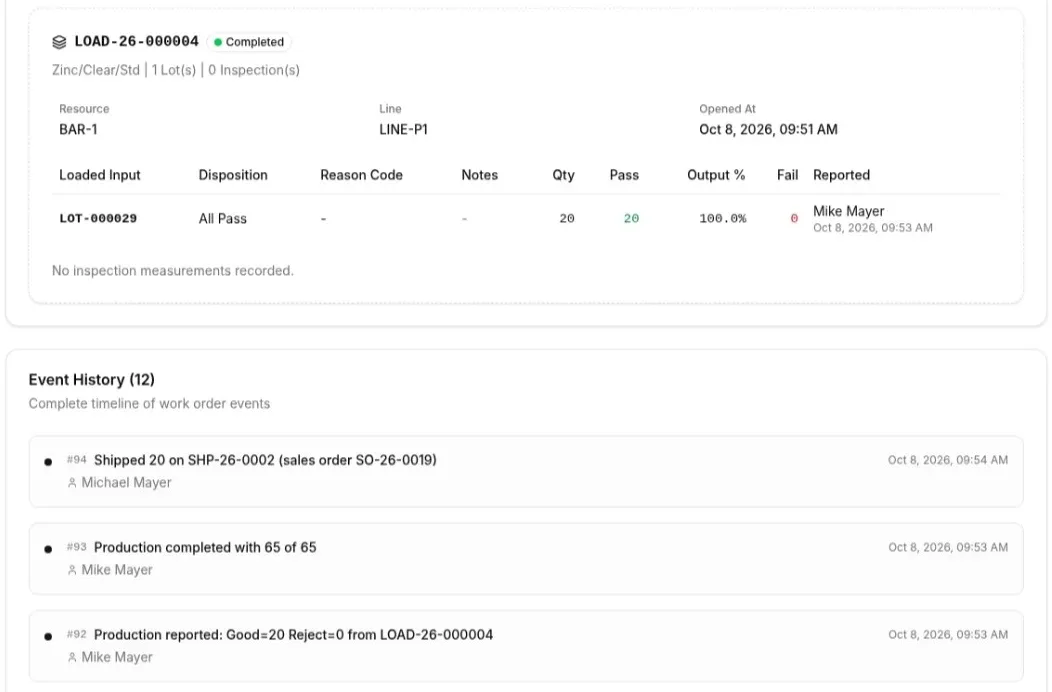
Task: Click the 'Reported' column header
Action: click(841, 175)
